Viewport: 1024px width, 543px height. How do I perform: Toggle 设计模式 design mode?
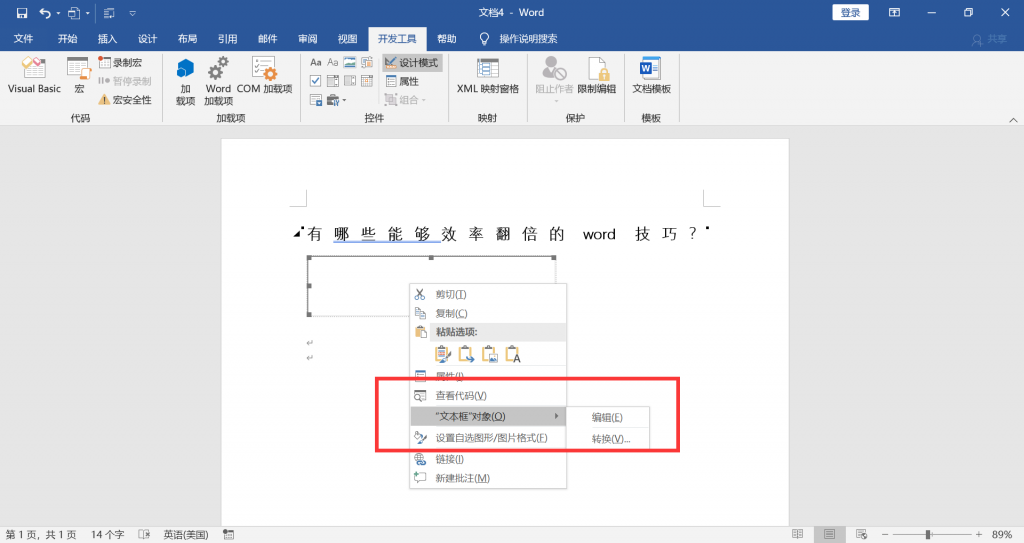[x=412, y=63]
